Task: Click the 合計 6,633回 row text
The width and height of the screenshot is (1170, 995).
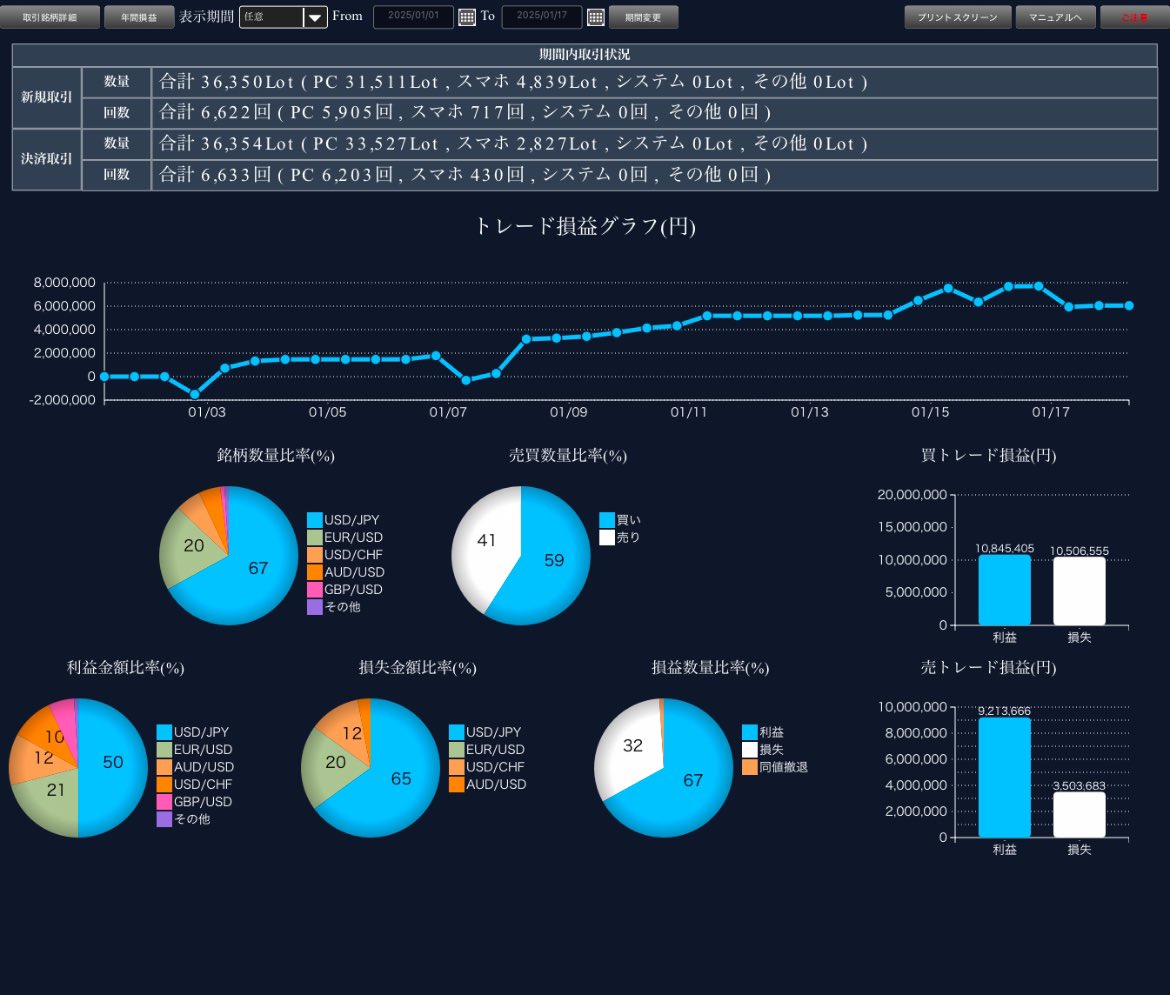Action: point(465,175)
